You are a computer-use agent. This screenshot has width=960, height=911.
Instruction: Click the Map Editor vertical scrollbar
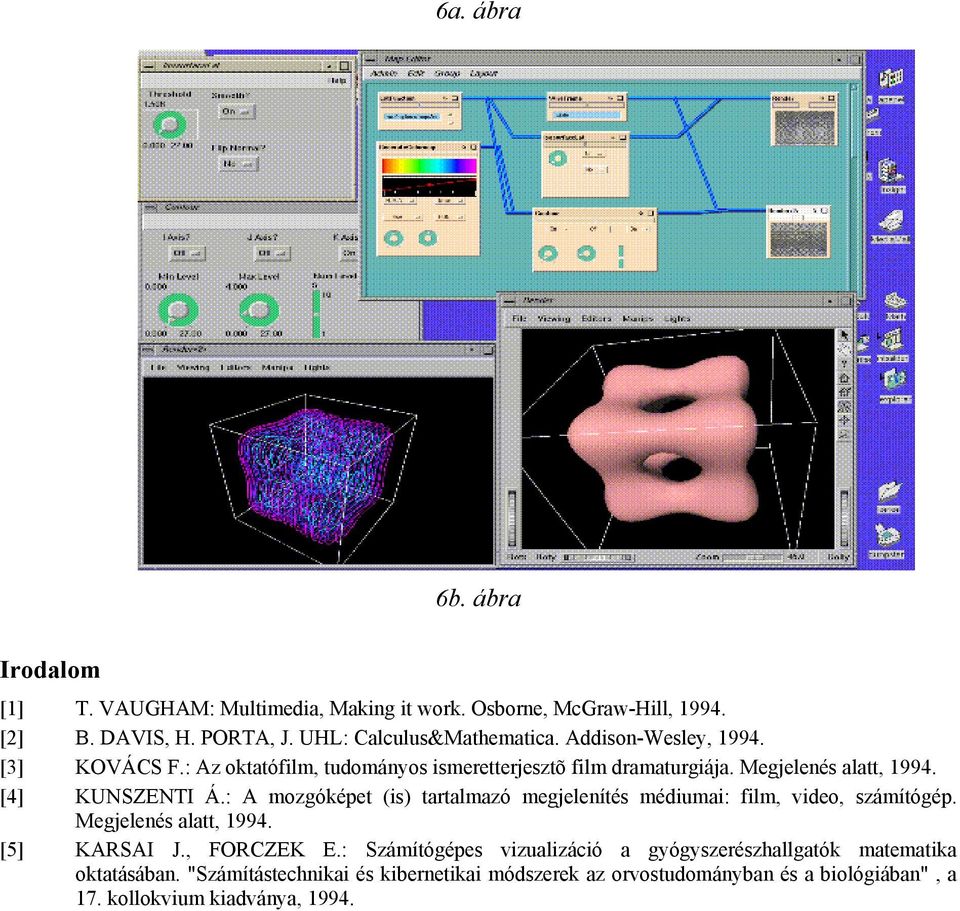pyautogui.click(x=855, y=187)
